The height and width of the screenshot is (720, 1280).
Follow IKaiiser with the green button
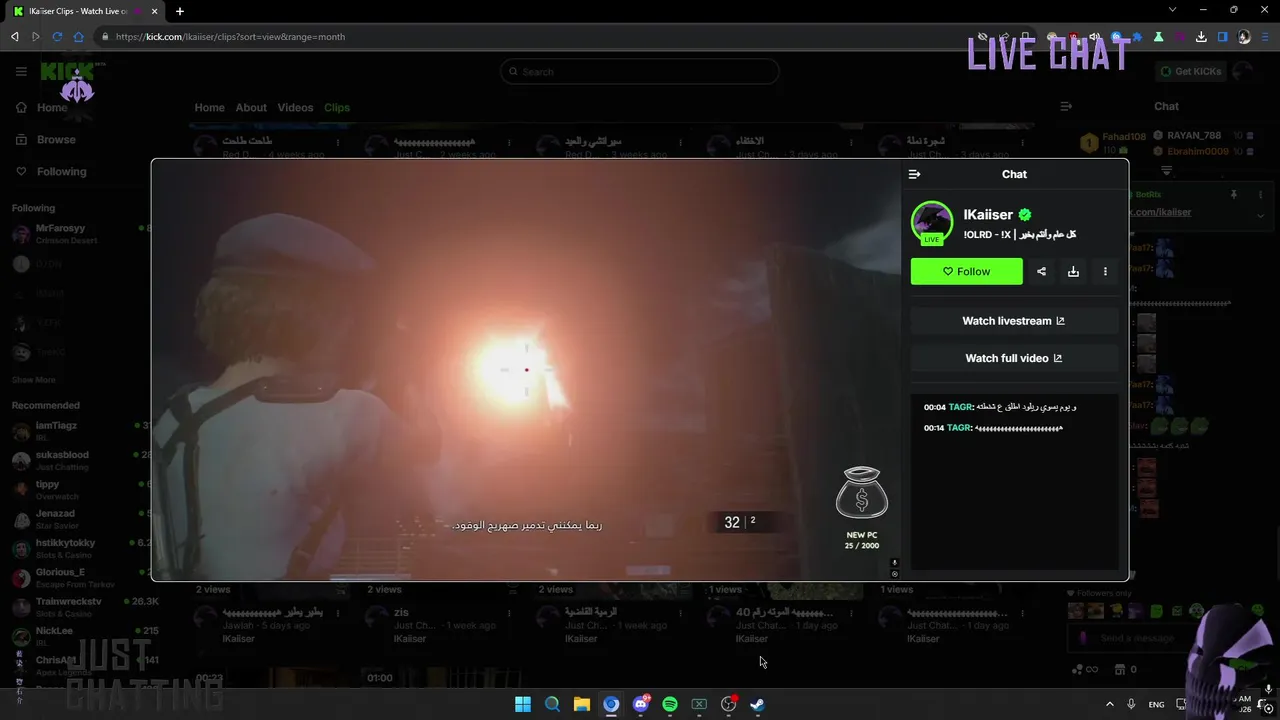966,271
